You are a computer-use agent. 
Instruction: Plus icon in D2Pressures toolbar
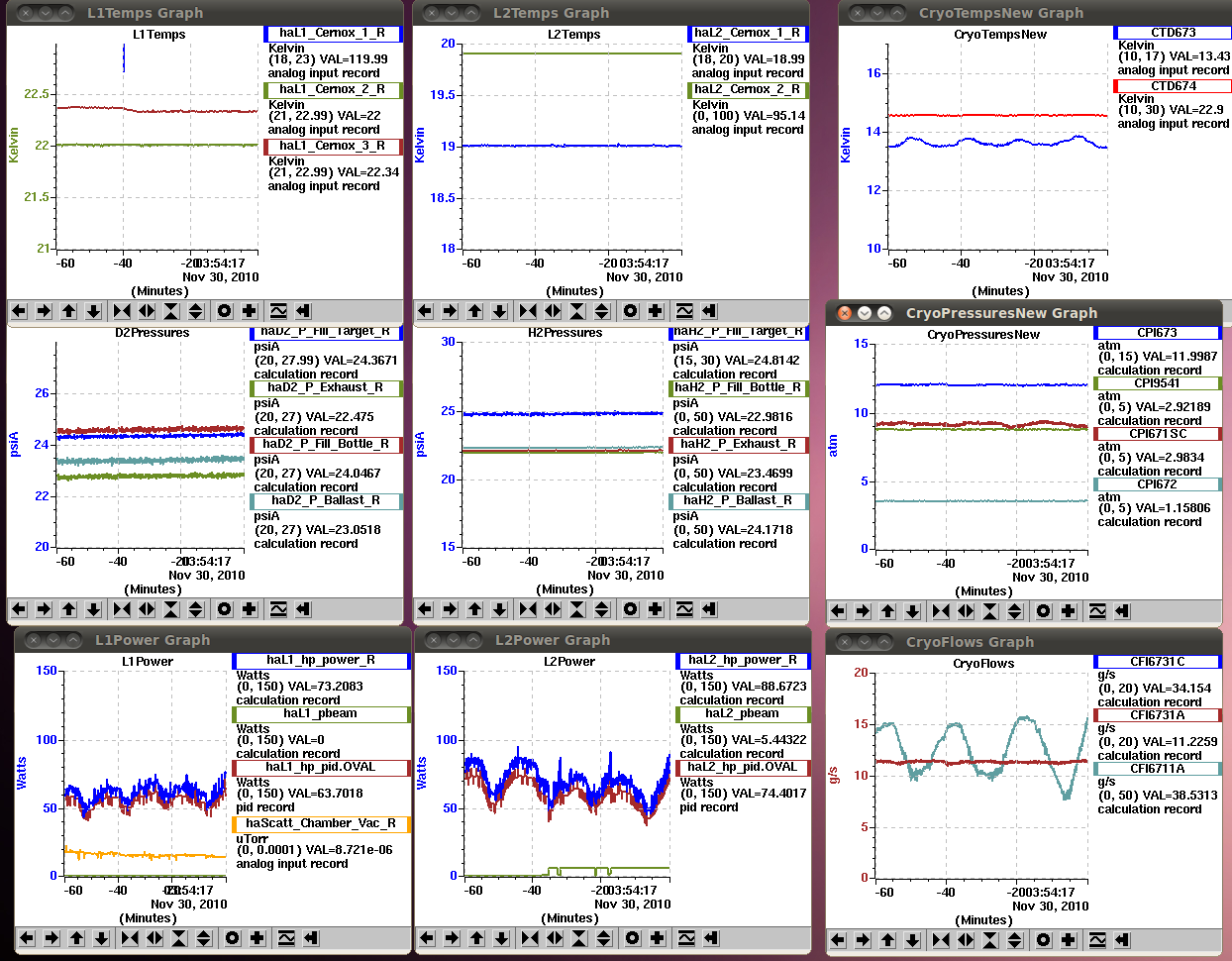tap(250, 609)
